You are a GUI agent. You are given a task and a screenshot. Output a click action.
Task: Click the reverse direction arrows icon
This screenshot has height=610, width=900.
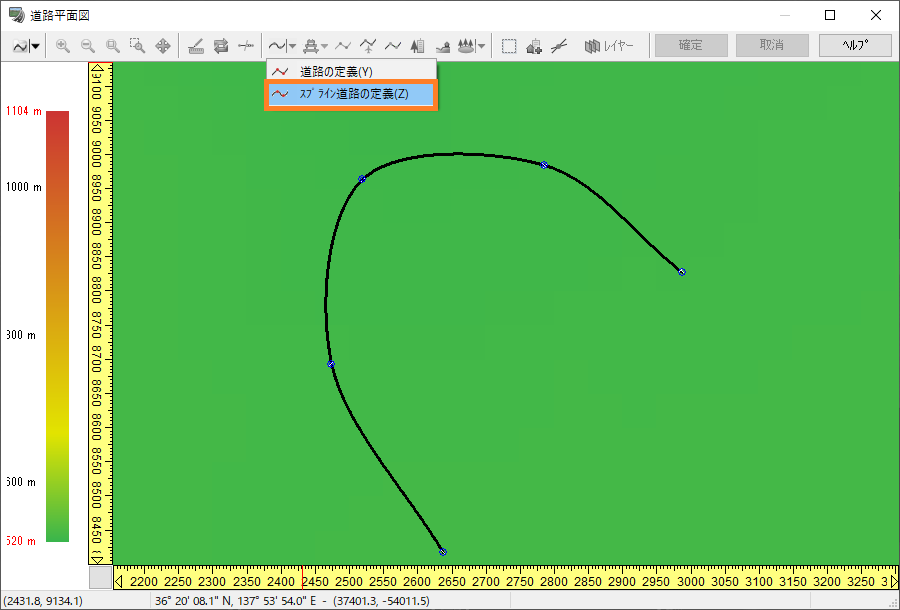click(x=221, y=46)
